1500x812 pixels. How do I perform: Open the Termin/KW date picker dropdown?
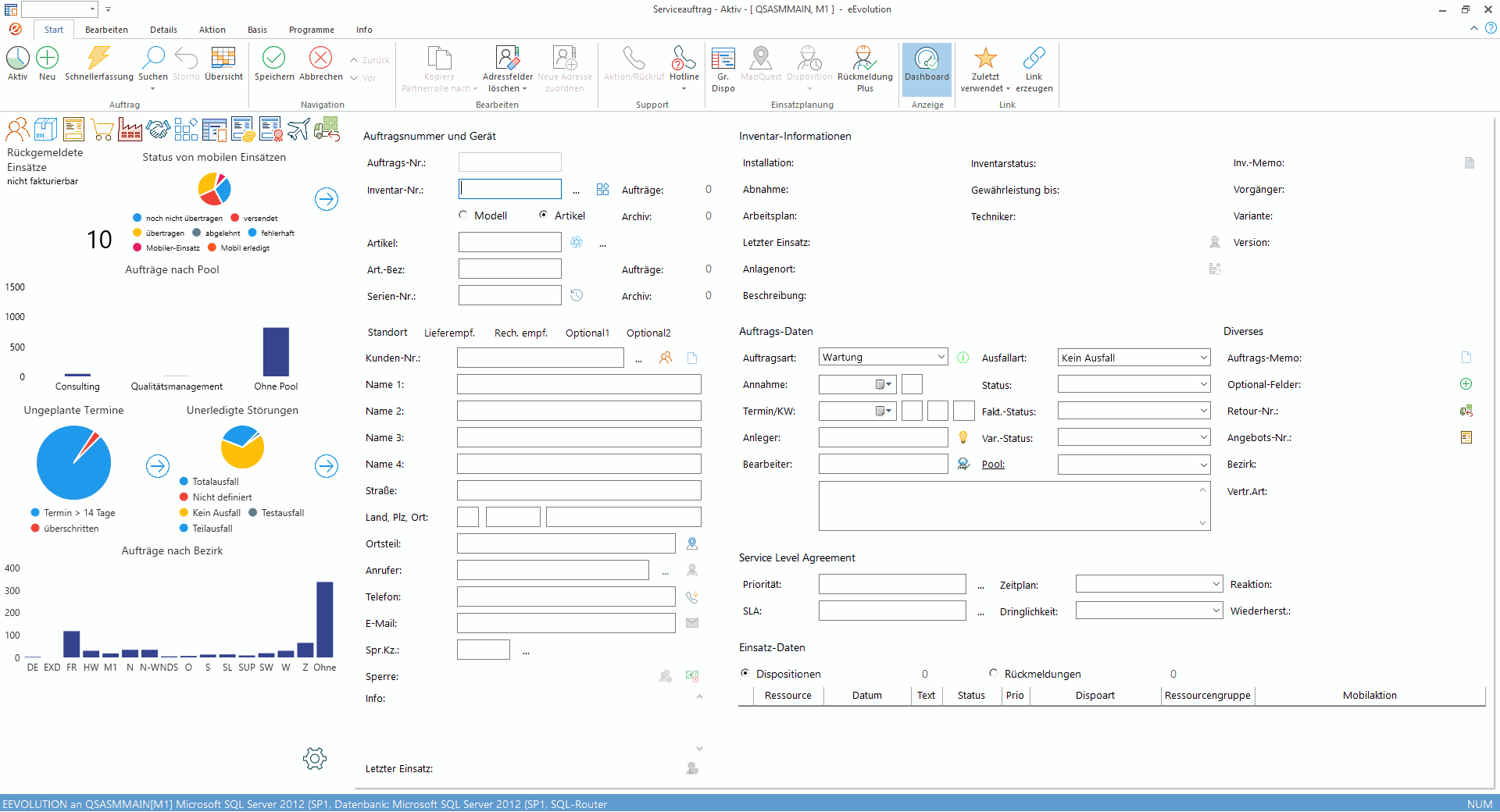[x=888, y=411]
